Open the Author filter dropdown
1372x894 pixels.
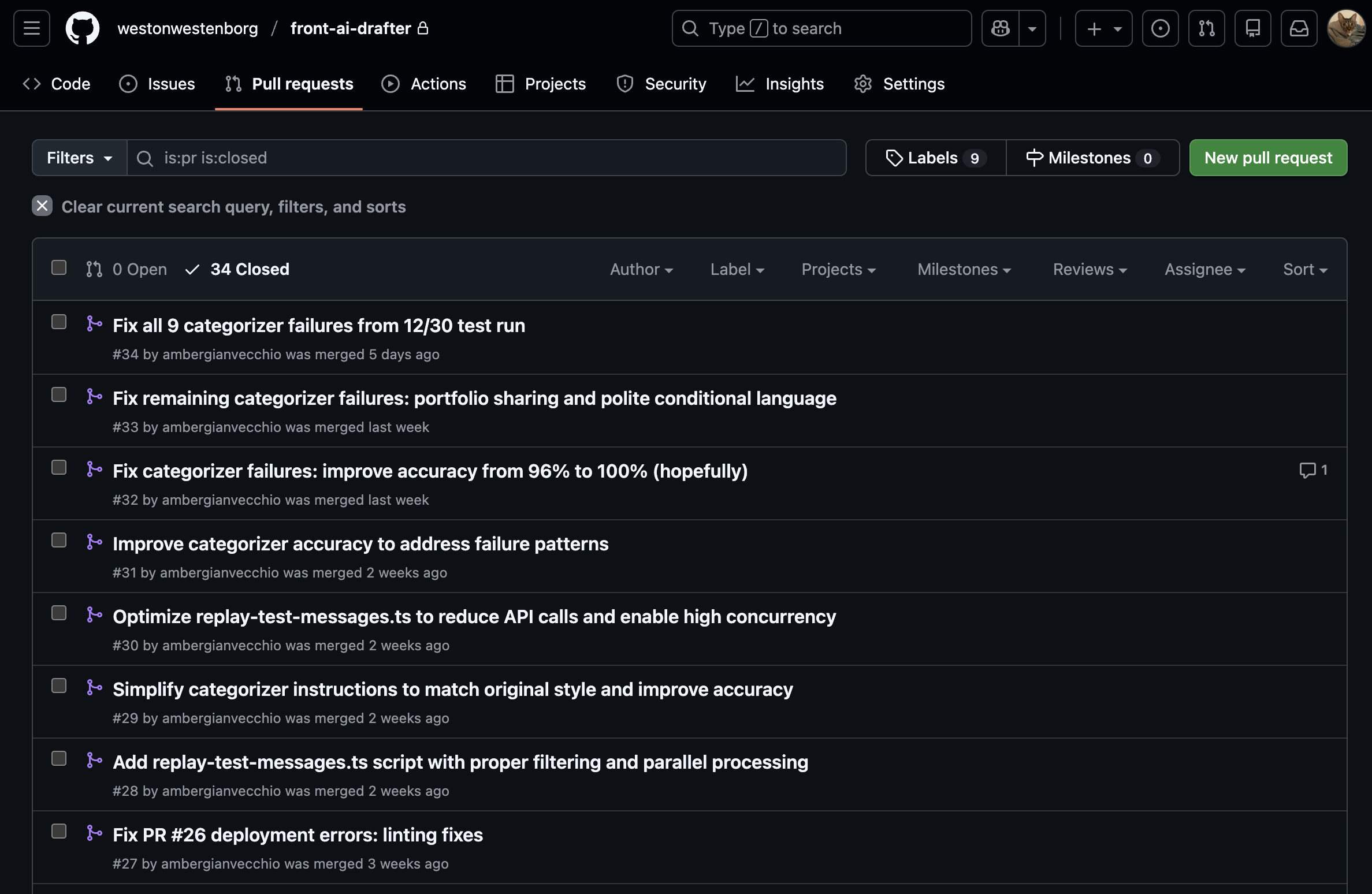[641, 269]
